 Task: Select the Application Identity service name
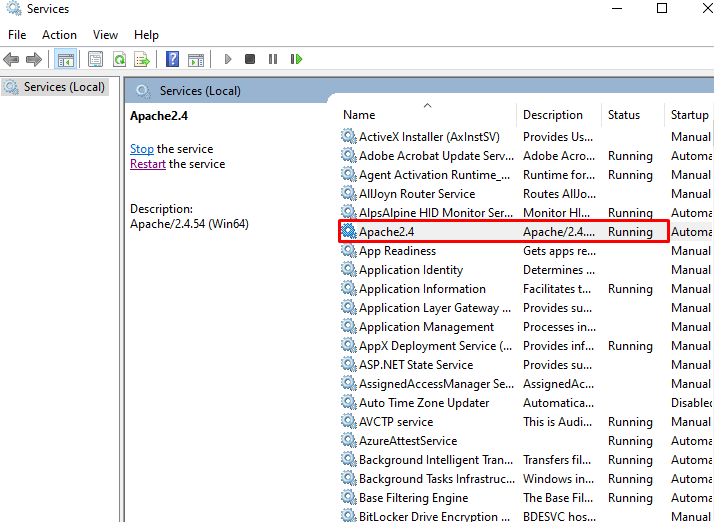(x=411, y=270)
